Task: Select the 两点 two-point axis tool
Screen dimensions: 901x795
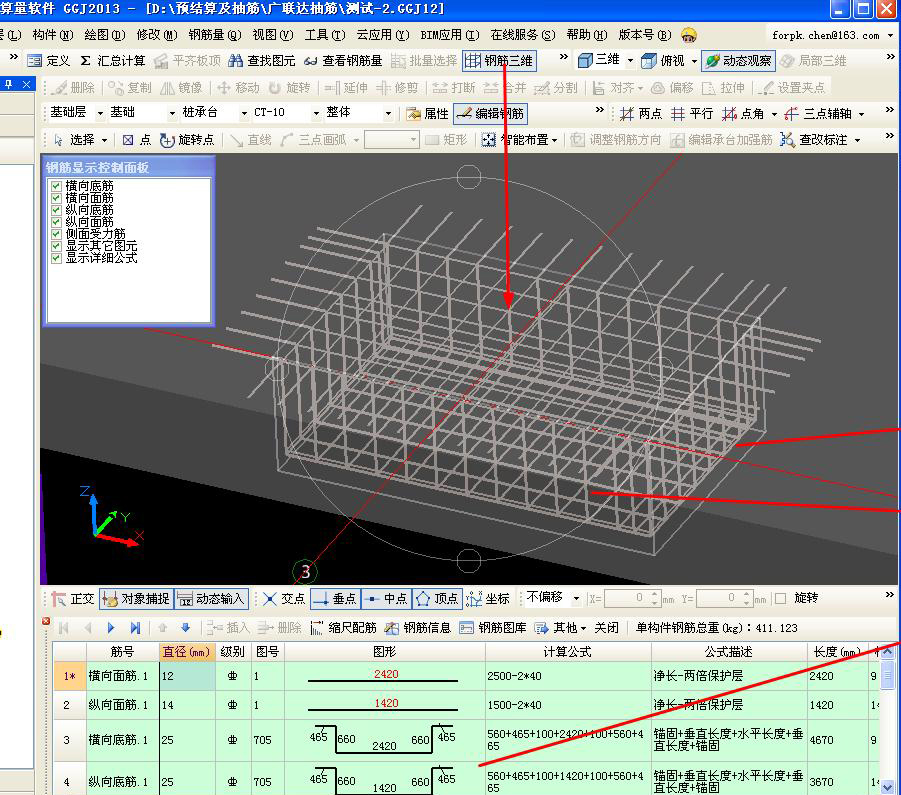Action: coord(641,114)
